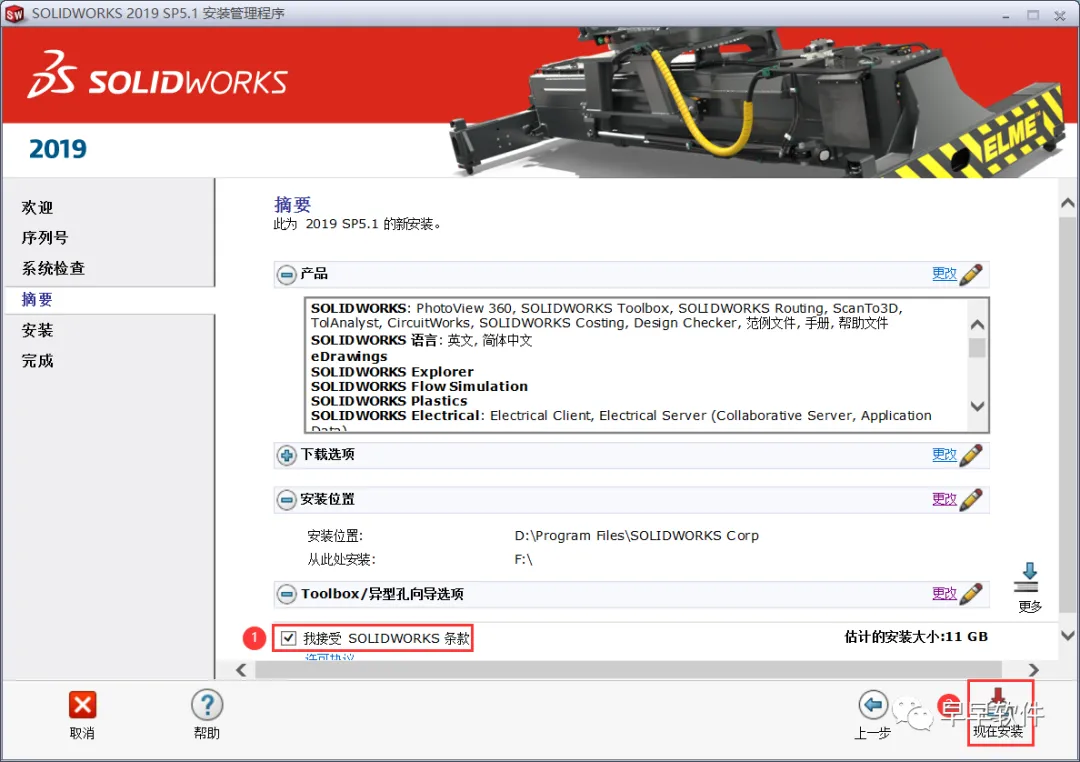This screenshot has height=762, width=1080.
Task: Click horizontal scrollbar right arrow
Action: 1033,670
